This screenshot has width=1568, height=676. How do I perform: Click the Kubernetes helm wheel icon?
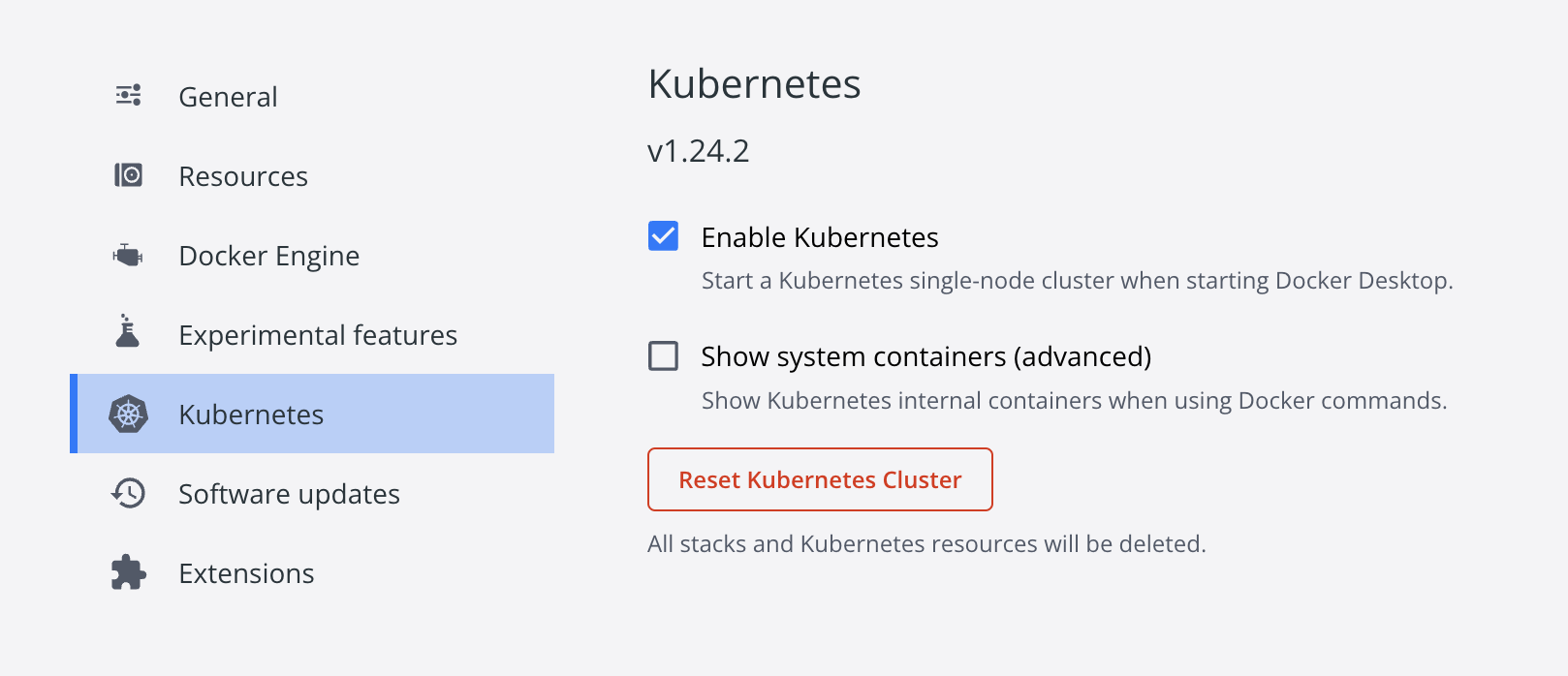[x=127, y=414]
